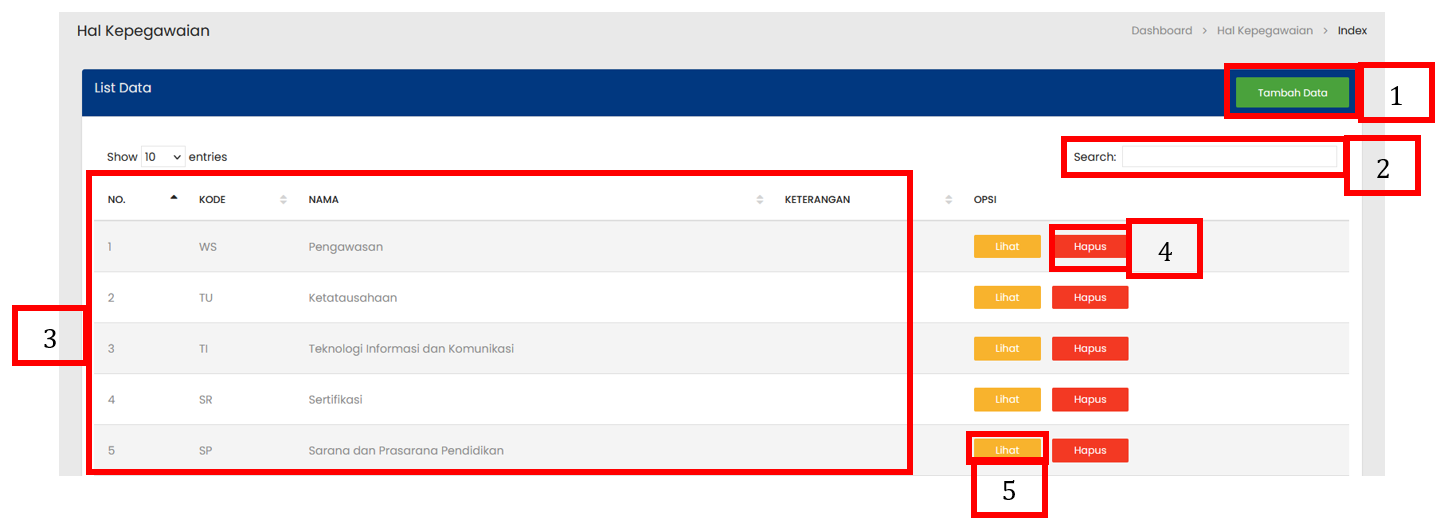This screenshot has height=519, width=1447.
Task: View Teknologi Informasi dan Komunikasi entry
Action: [x=1007, y=349]
